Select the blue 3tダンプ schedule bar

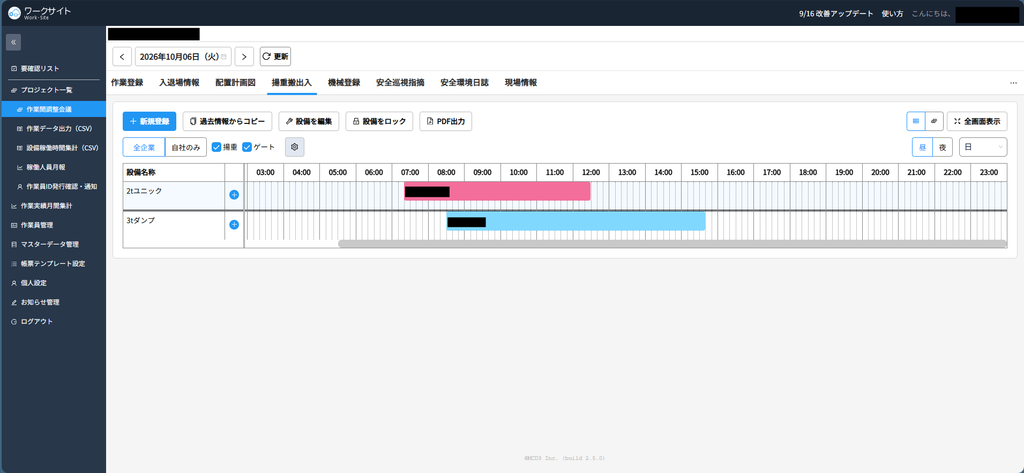[576, 221]
